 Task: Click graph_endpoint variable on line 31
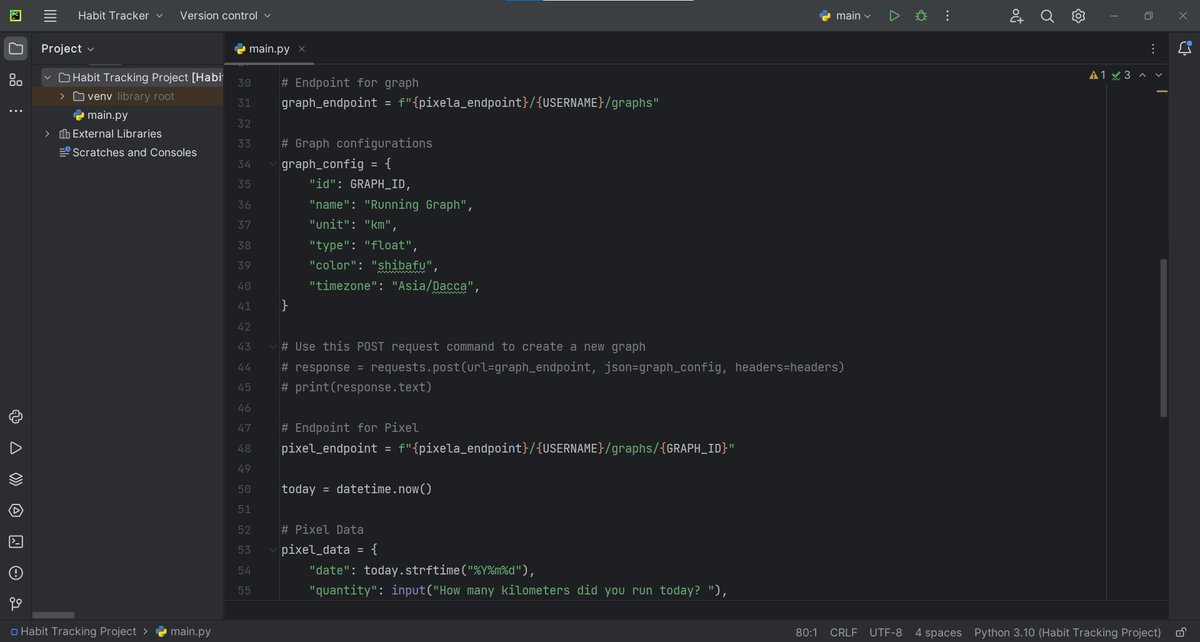click(x=329, y=103)
